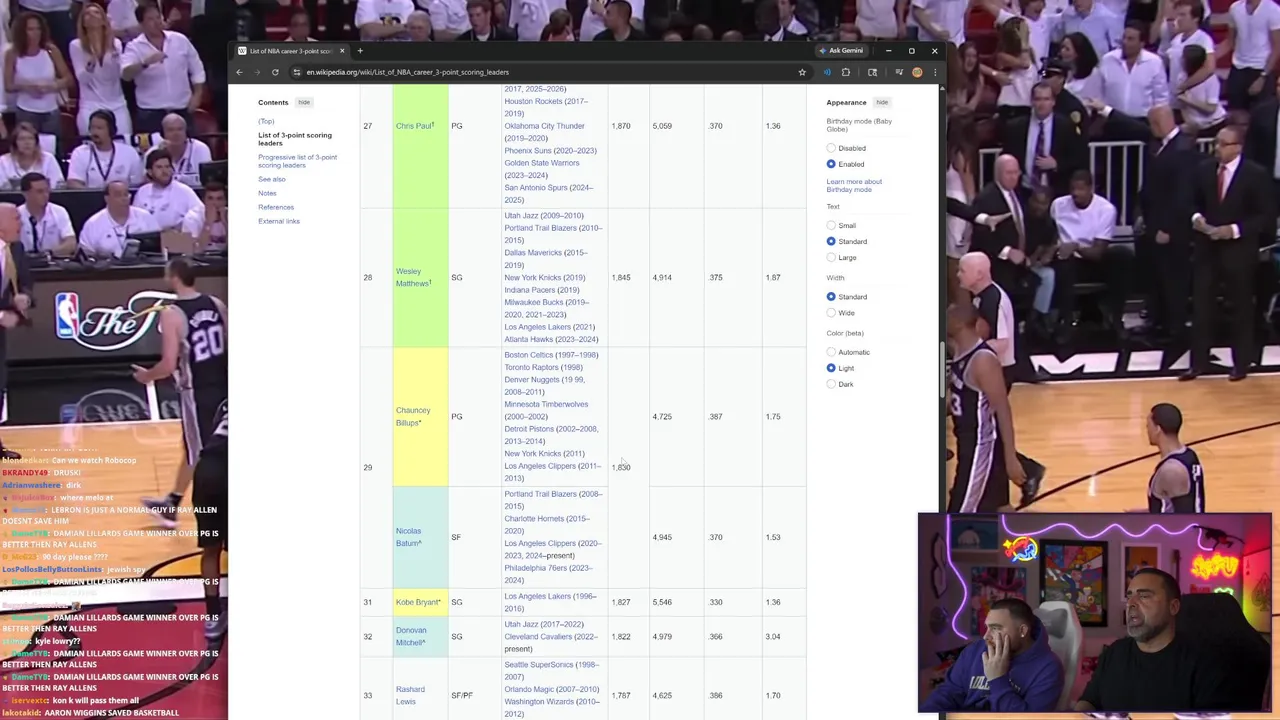Click the address bar URL
1280x720 pixels.
(x=408, y=72)
